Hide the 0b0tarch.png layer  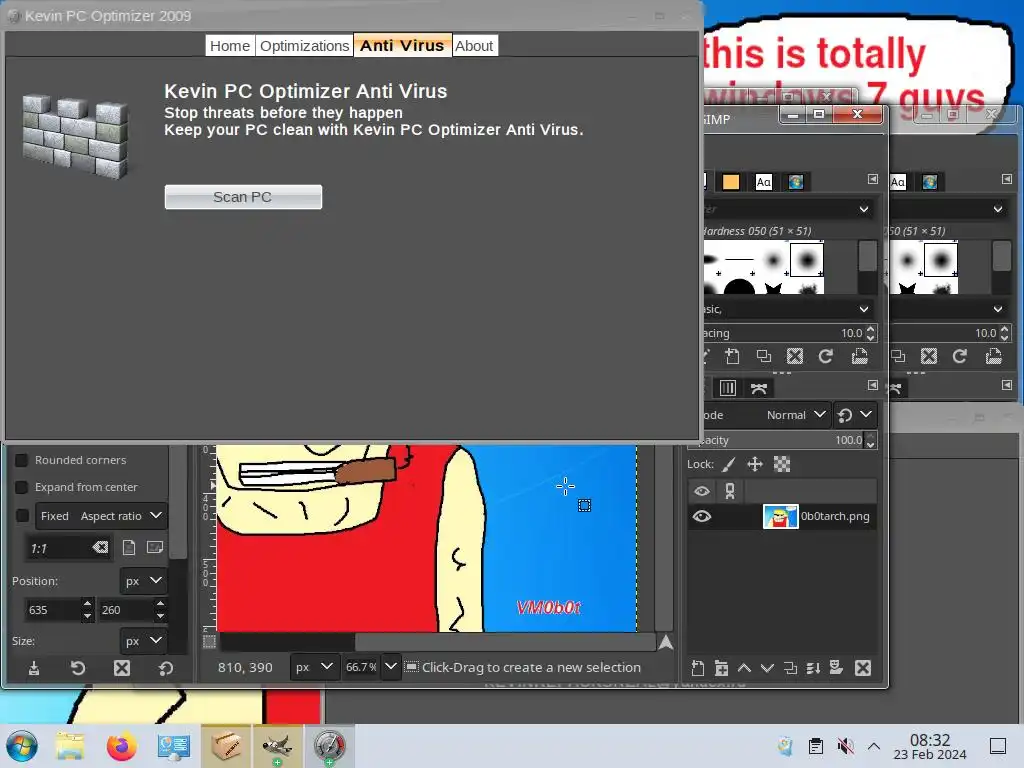point(702,516)
